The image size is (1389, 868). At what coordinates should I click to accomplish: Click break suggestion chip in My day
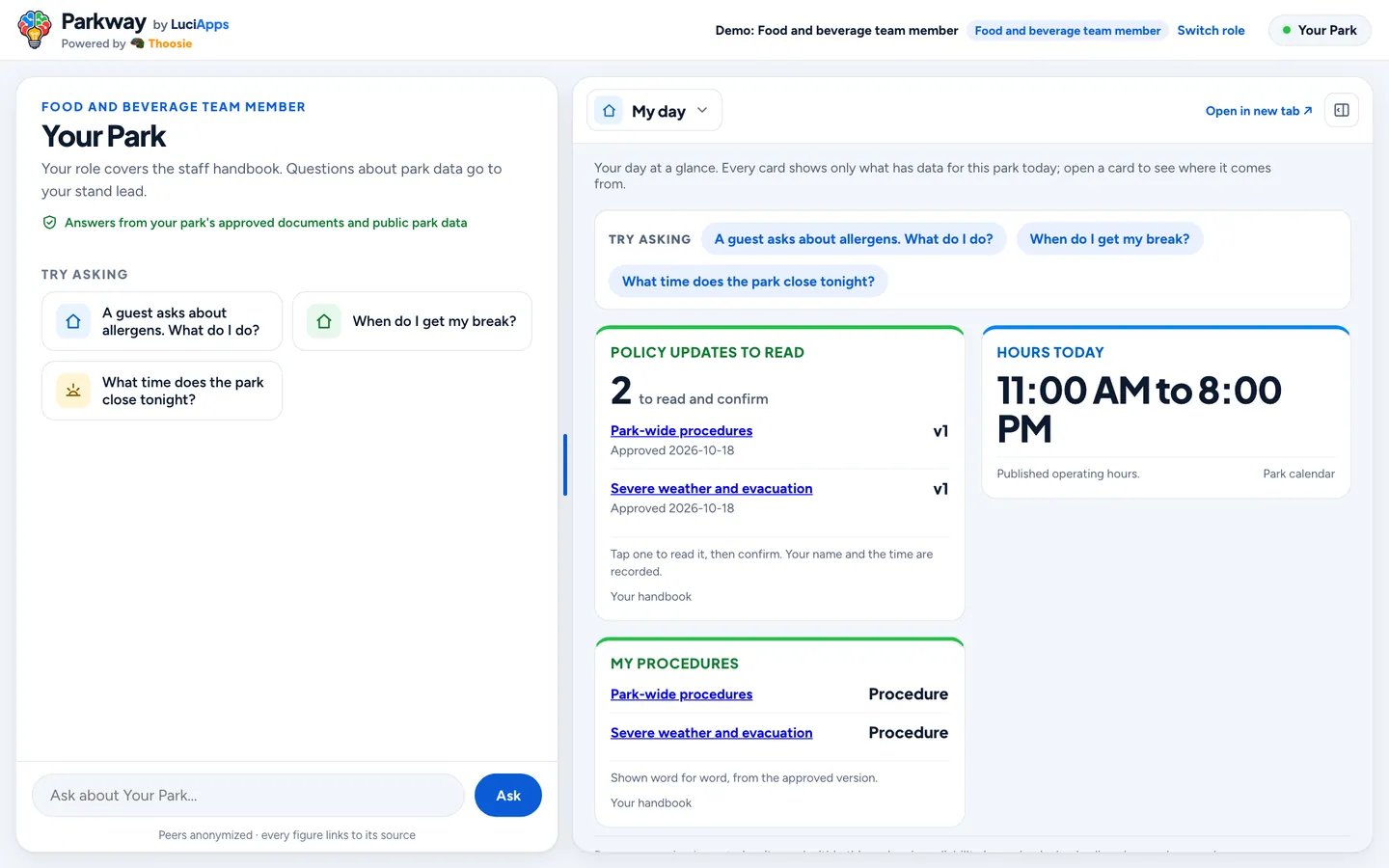point(1109,239)
